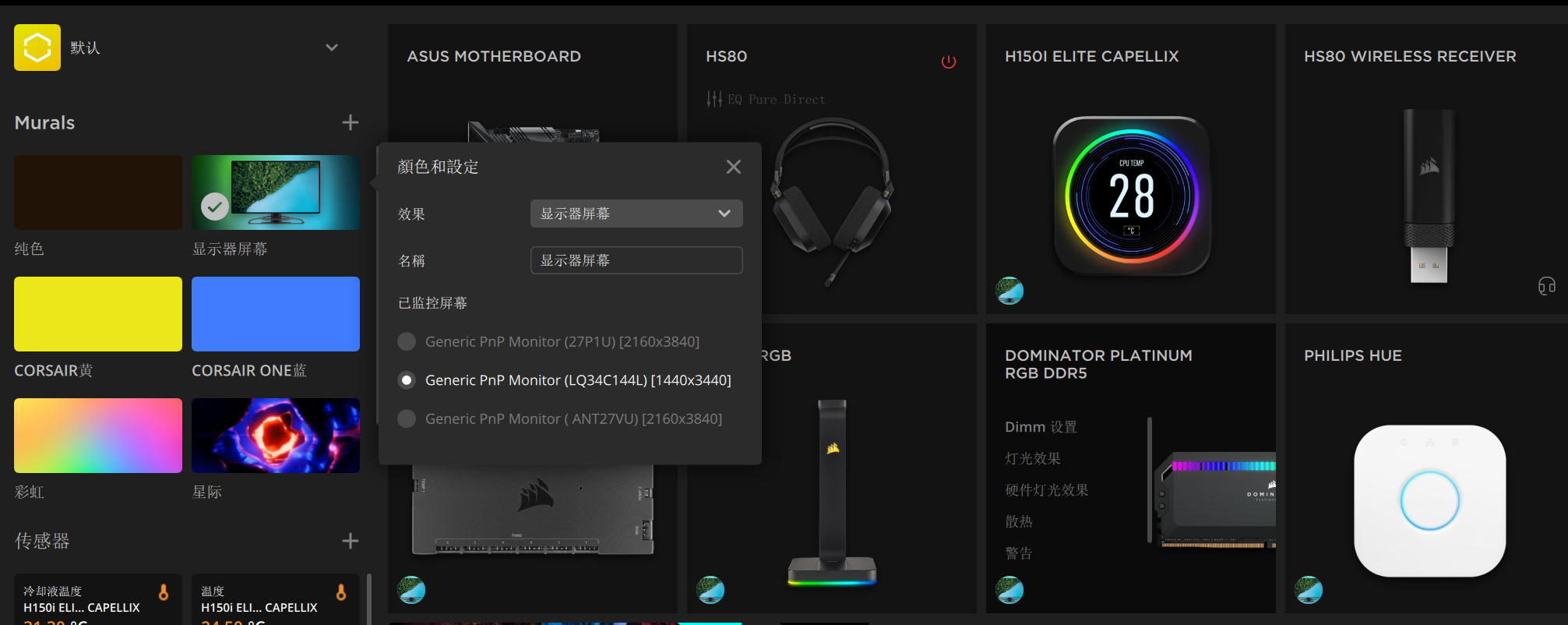Click the HS80 card title
The width and height of the screenshot is (1568, 625).
(x=726, y=56)
